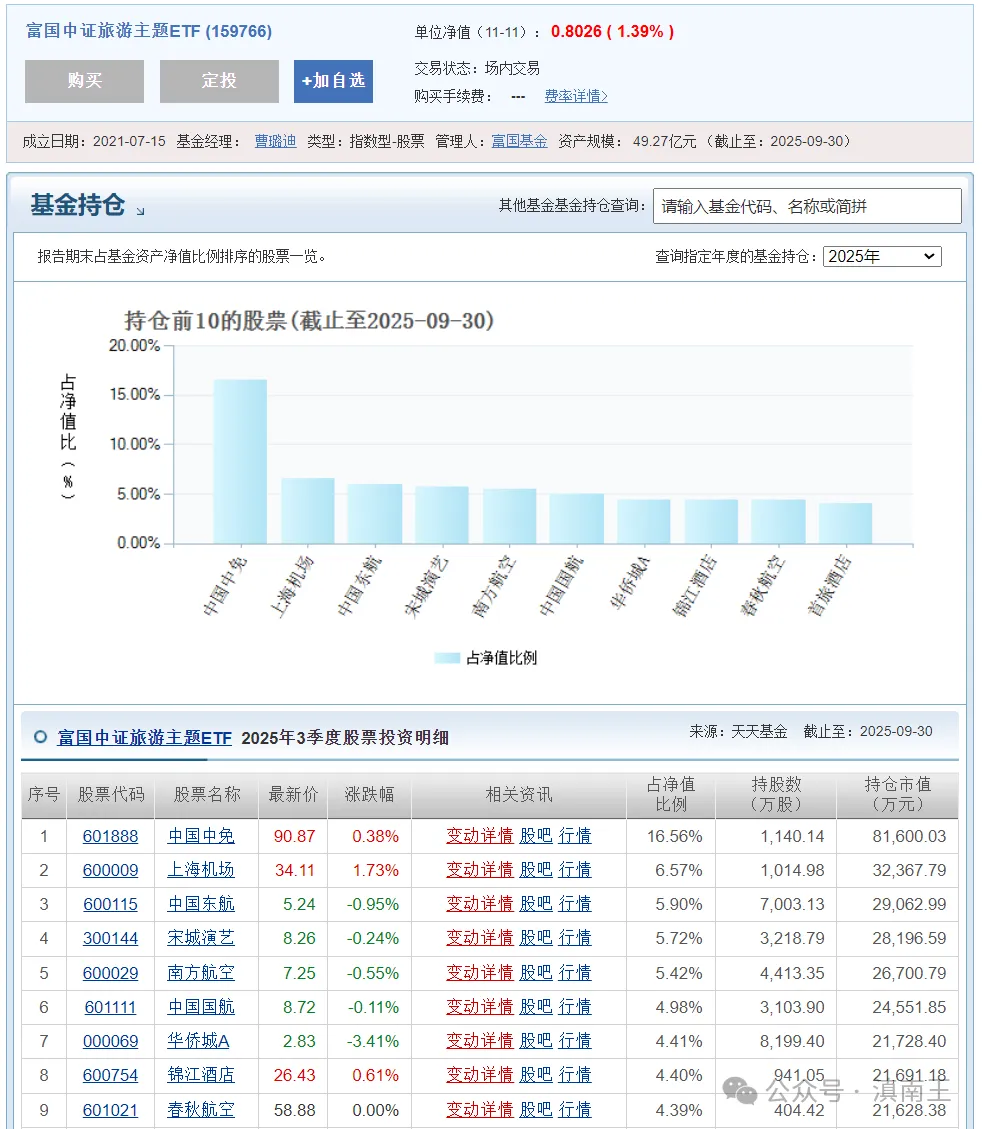
Task: Open 中国国航 stock name link
Action: (201, 1007)
